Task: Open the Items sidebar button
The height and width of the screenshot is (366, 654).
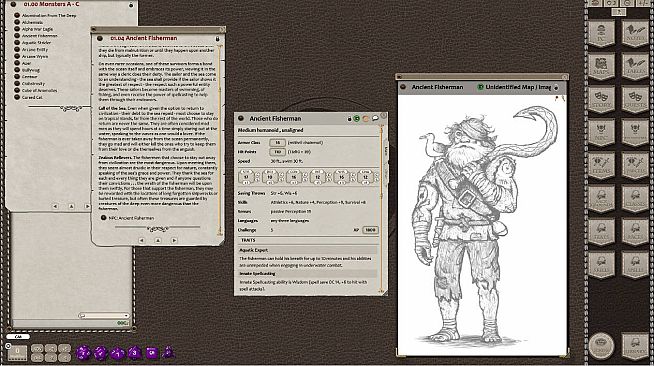Action: point(601,165)
